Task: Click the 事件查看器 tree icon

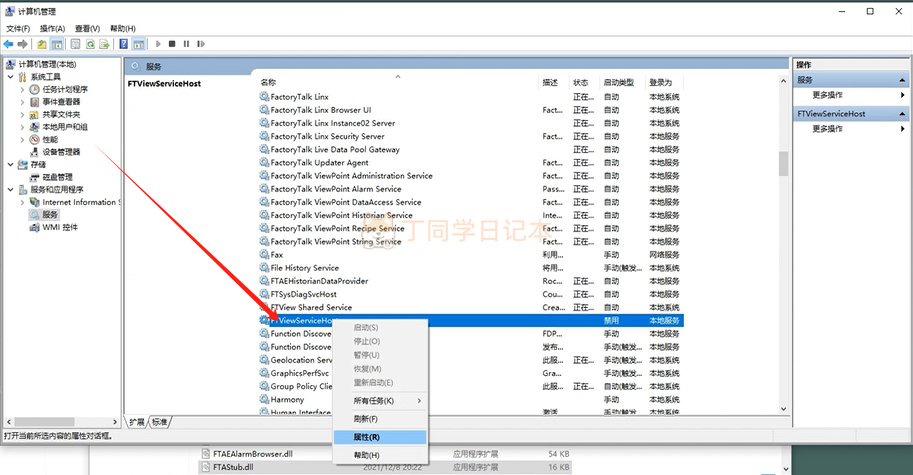Action: pyautogui.click(x=35, y=102)
